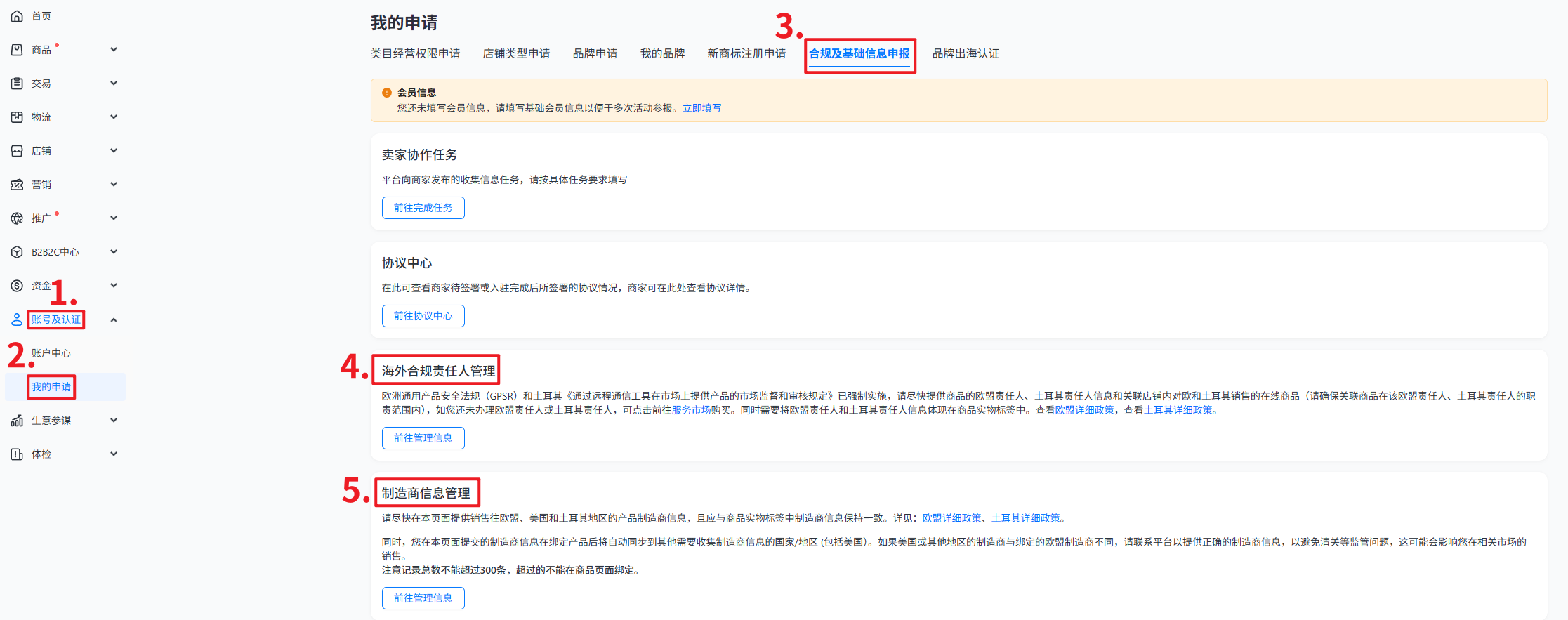1568x620 pixels.
Task: Click the 店铺 store icon
Action: point(17,151)
